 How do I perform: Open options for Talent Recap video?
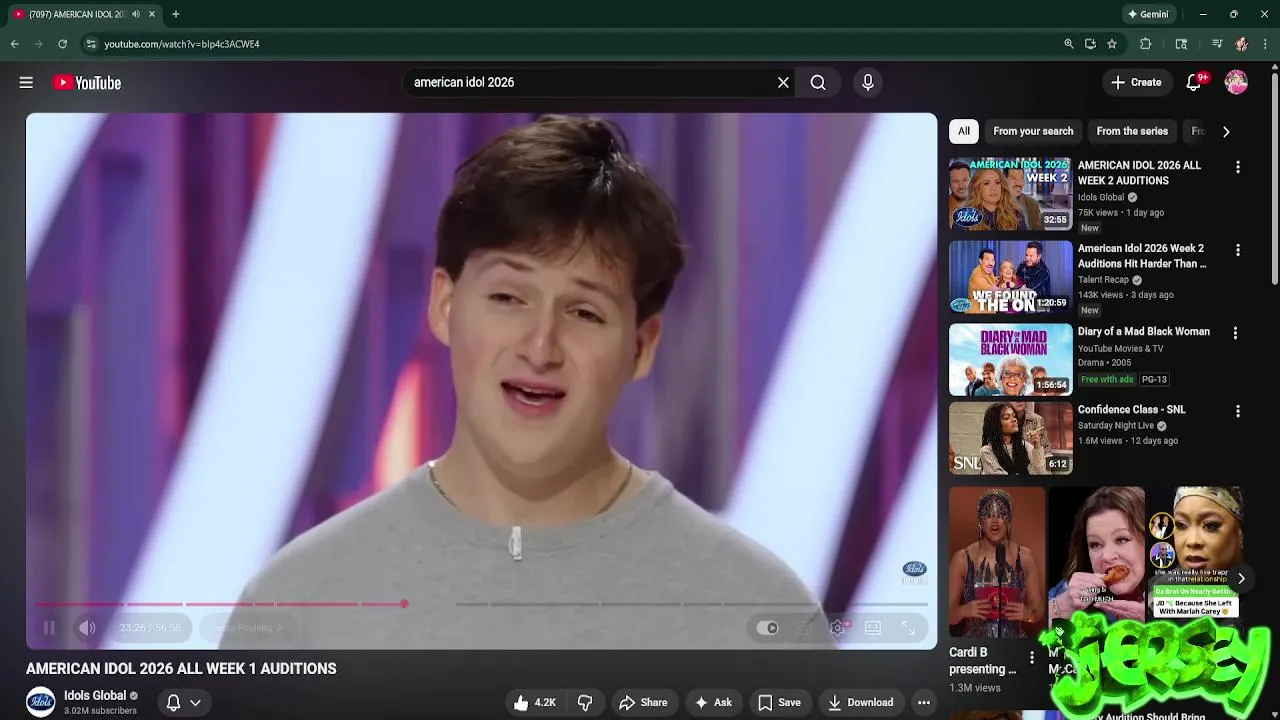(x=1238, y=250)
